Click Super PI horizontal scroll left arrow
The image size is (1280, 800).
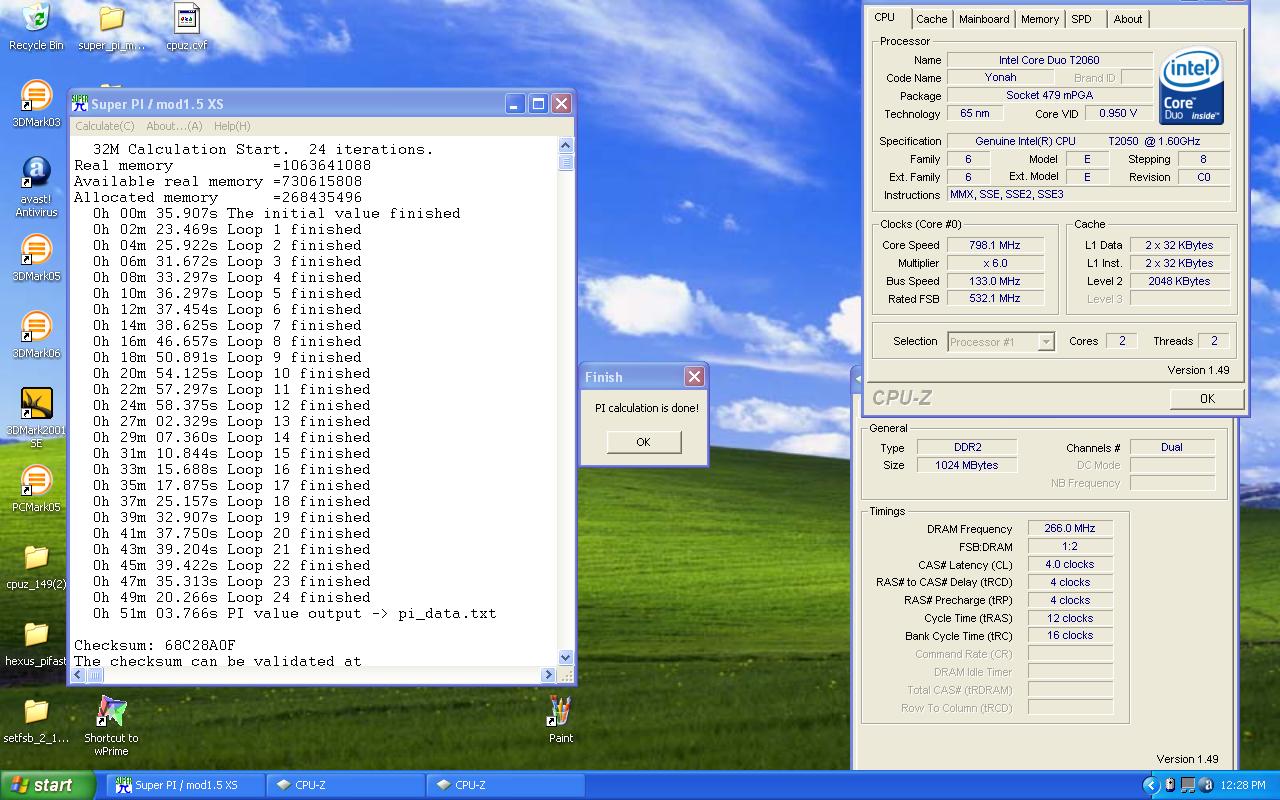tap(78, 675)
